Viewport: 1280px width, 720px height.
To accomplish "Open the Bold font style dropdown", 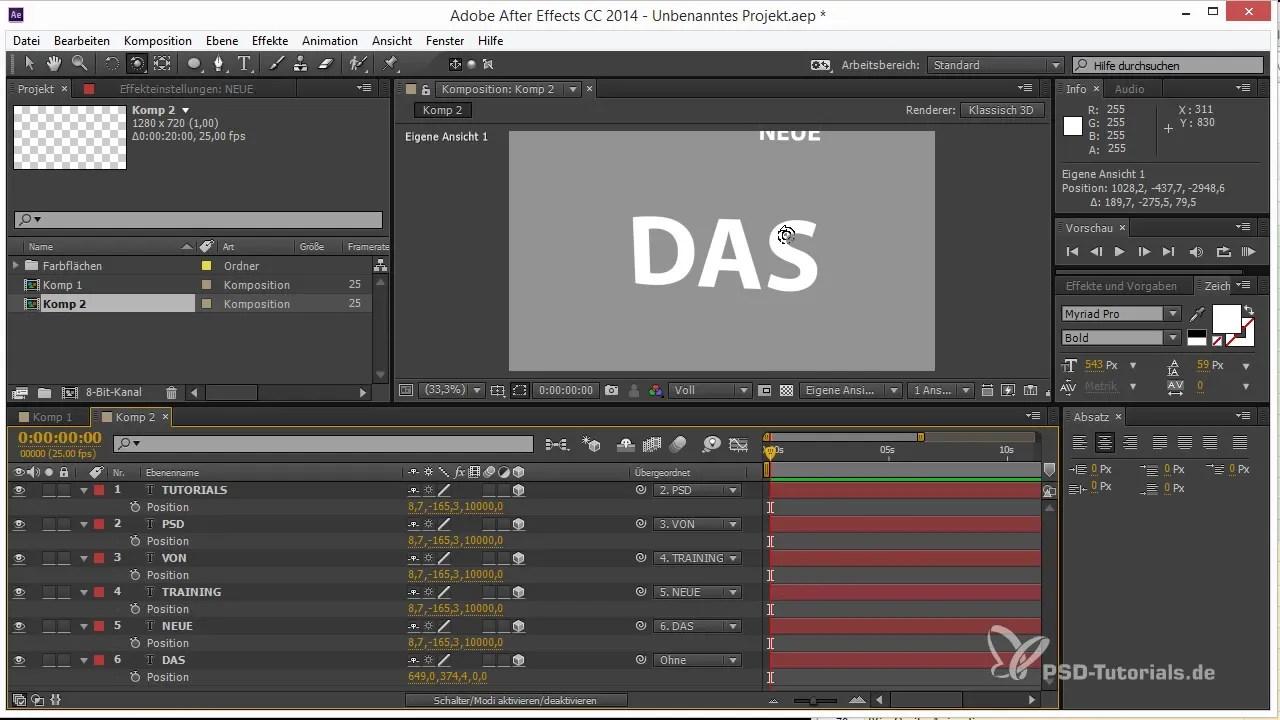I will 1121,338.
